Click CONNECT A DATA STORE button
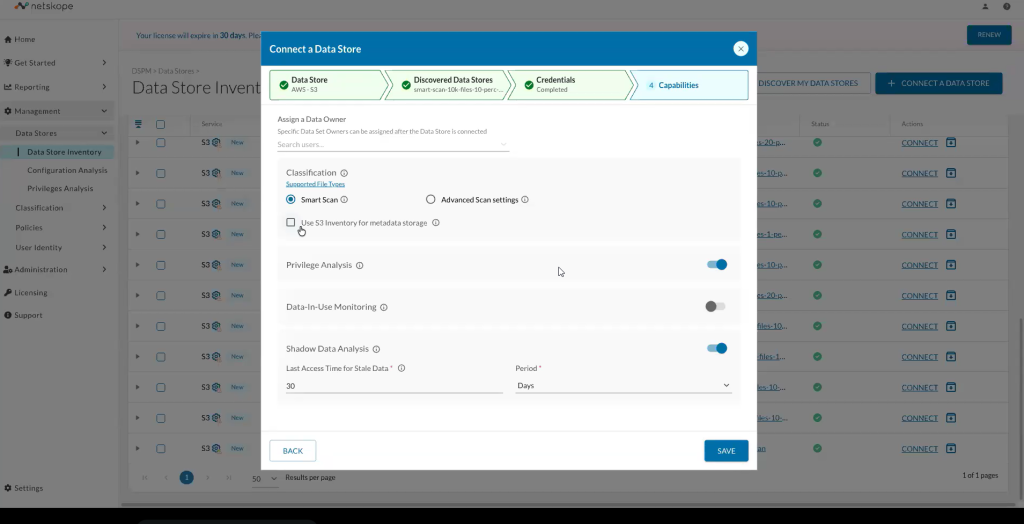The image size is (1024, 524). point(938,83)
